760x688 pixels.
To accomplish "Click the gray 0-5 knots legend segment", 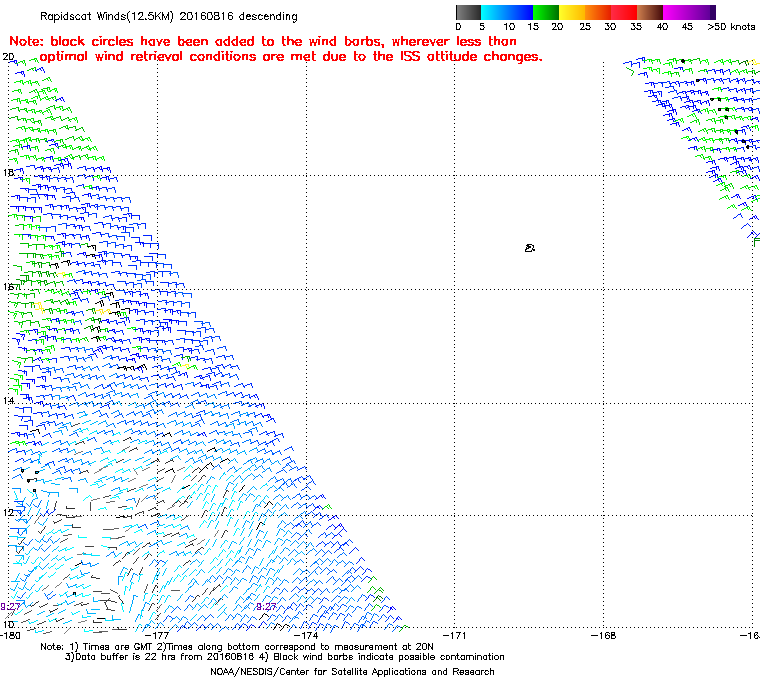I will tap(468, 12).
